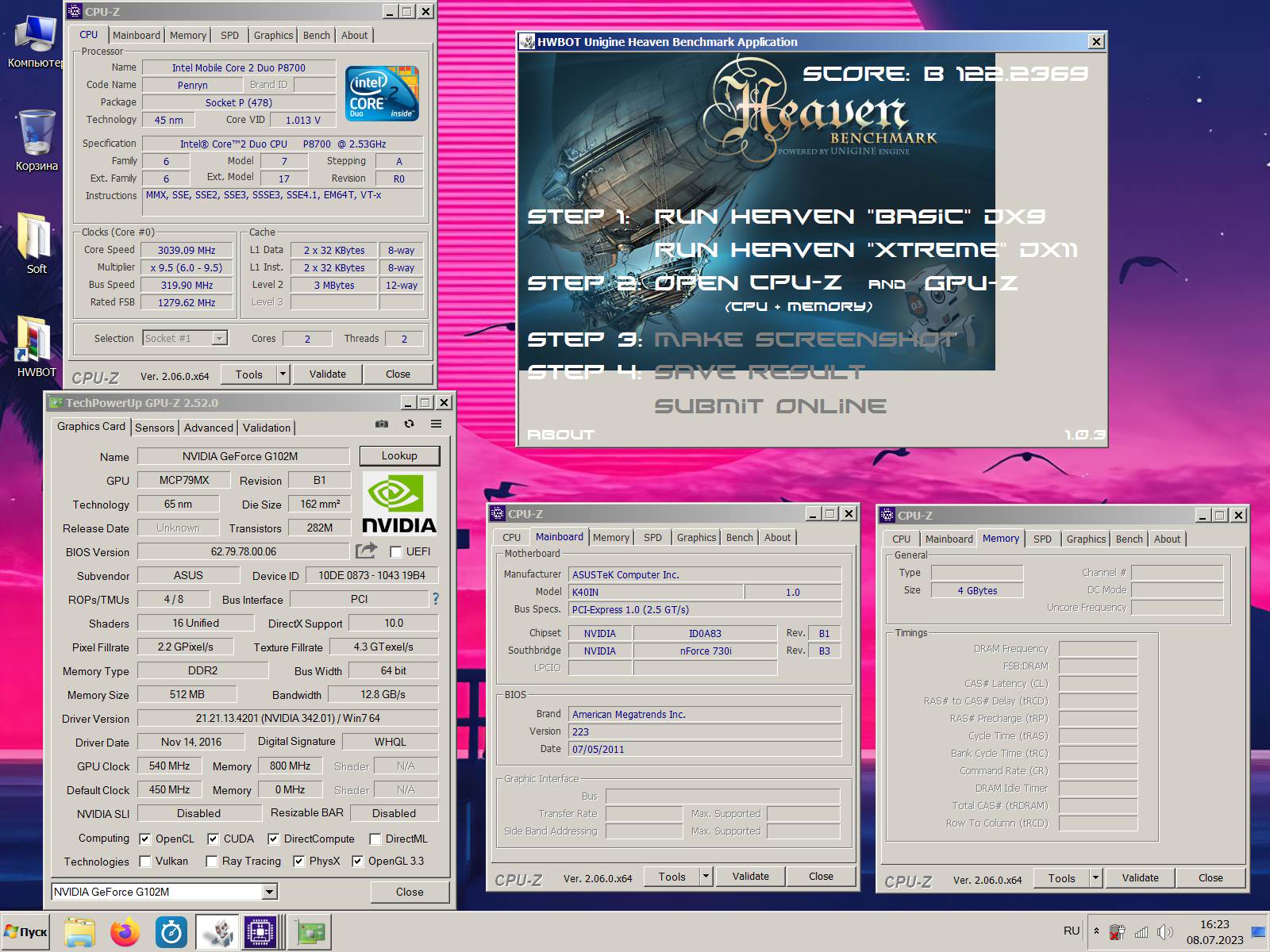Click the Bus Interface question mark icon

click(435, 599)
